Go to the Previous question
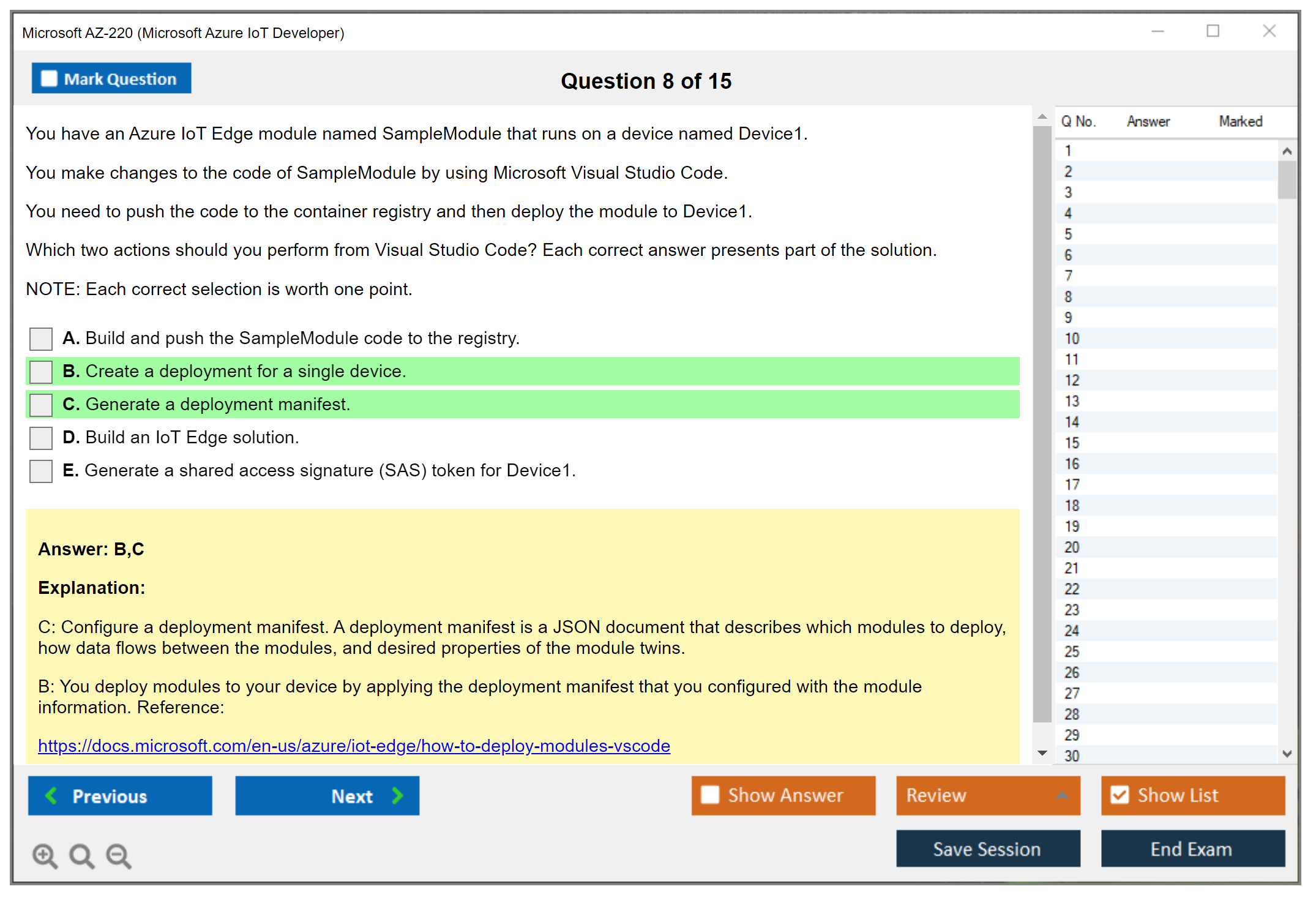Screen dimensions: 1316x900 [x=120, y=795]
